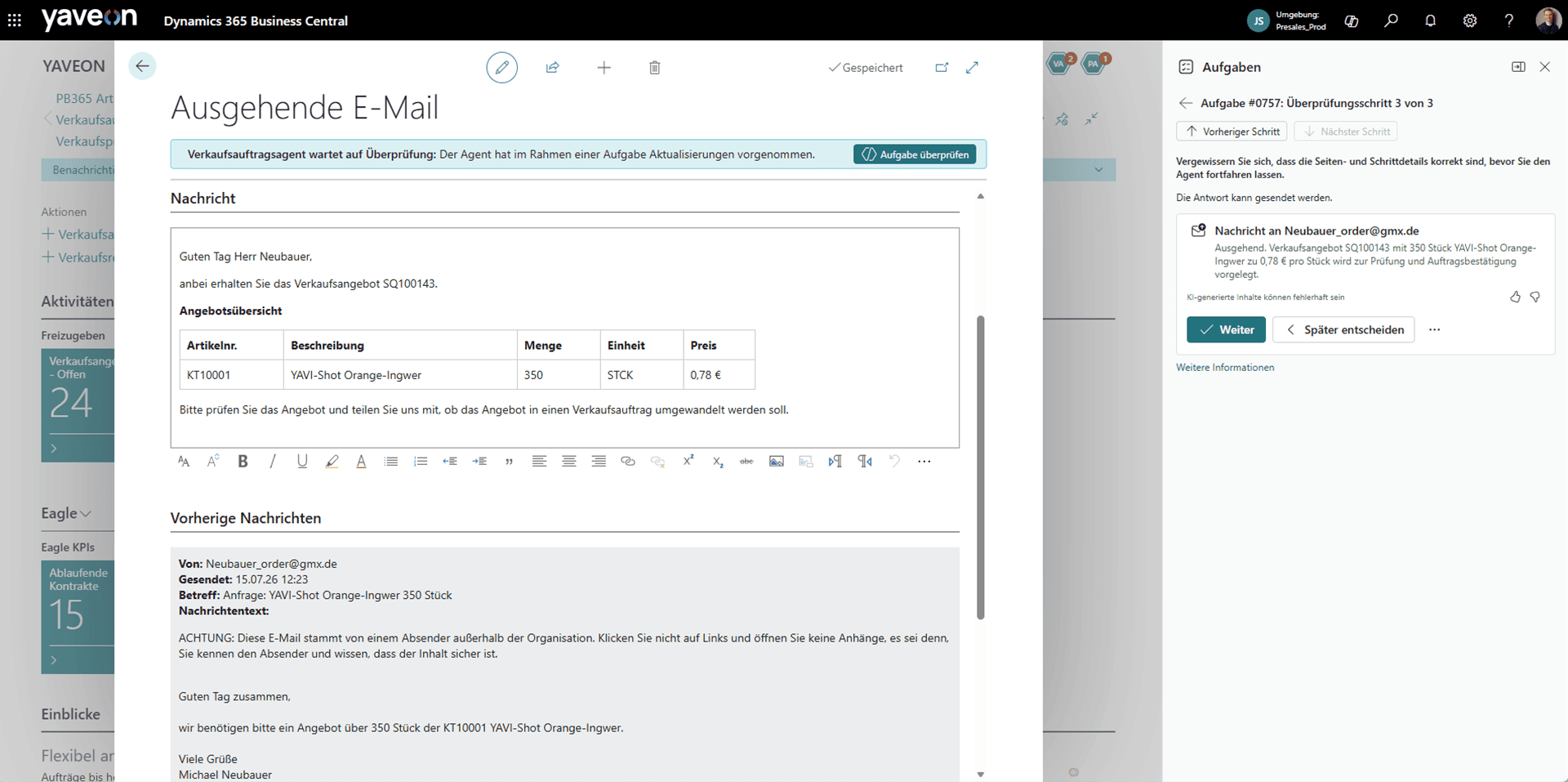Viewport: 1568px width, 782px height.
Task: Toggle edit mode with the pencil icon
Action: pyautogui.click(x=501, y=67)
